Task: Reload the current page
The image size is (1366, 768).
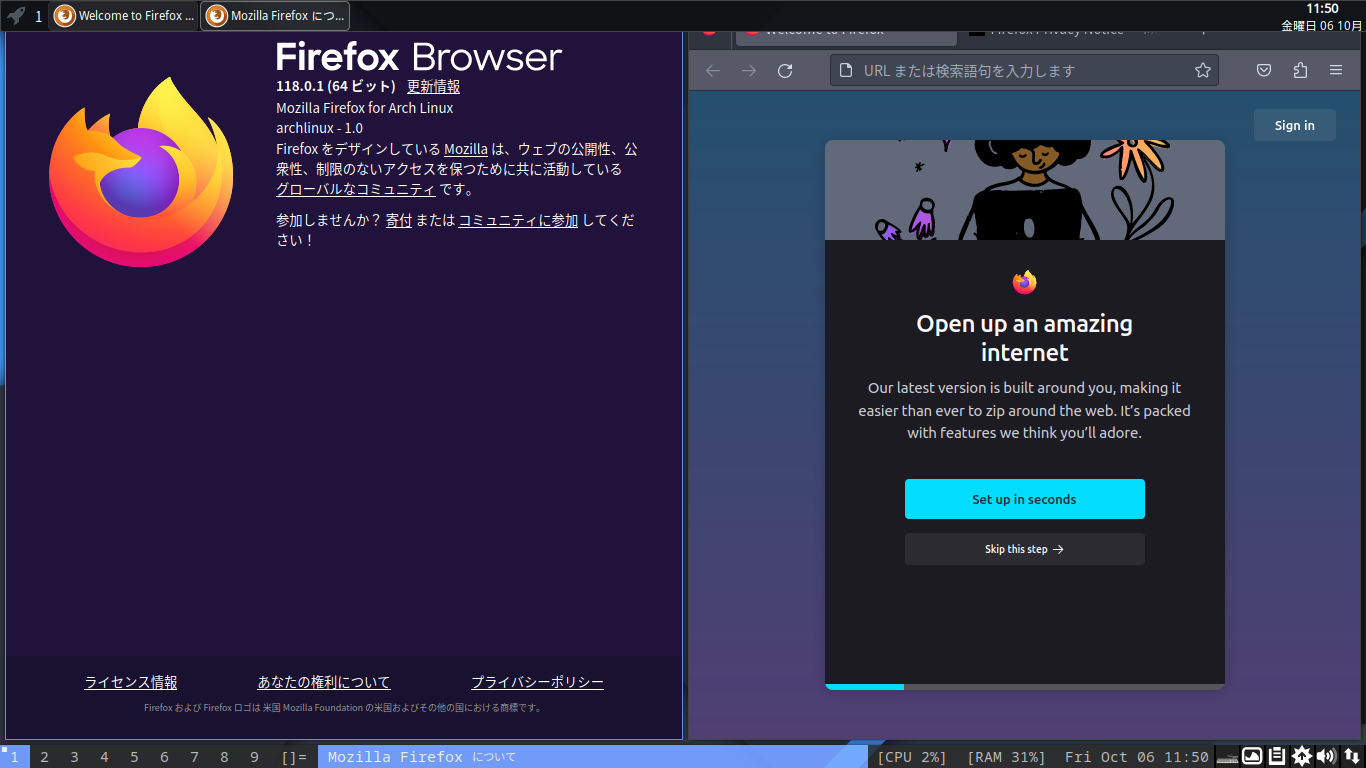Action: (x=785, y=70)
